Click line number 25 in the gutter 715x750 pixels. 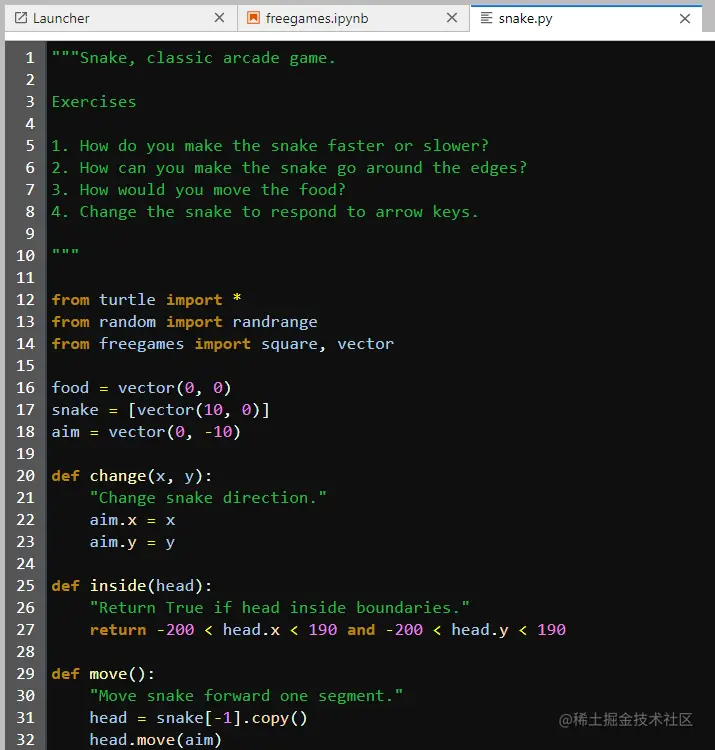pyautogui.click(x=25, y=586)
